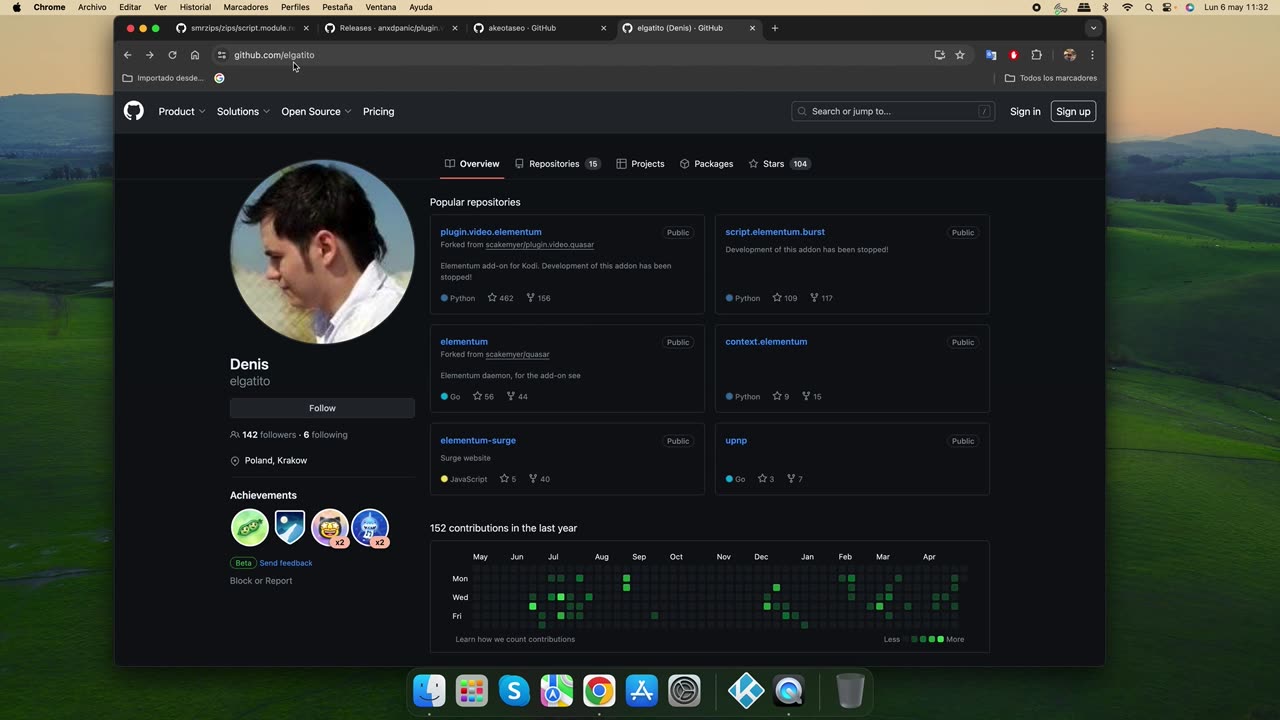Open App Store from the dock
Viewport: 1280px width, 720px height.
click(x=641, y=690)
